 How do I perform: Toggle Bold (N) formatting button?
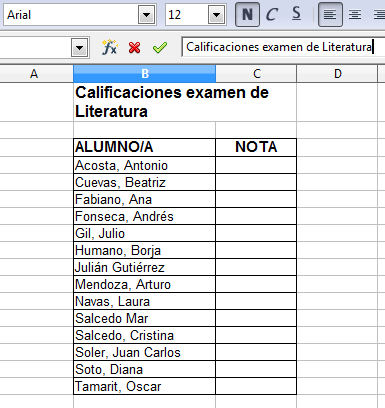click(247, 15)
